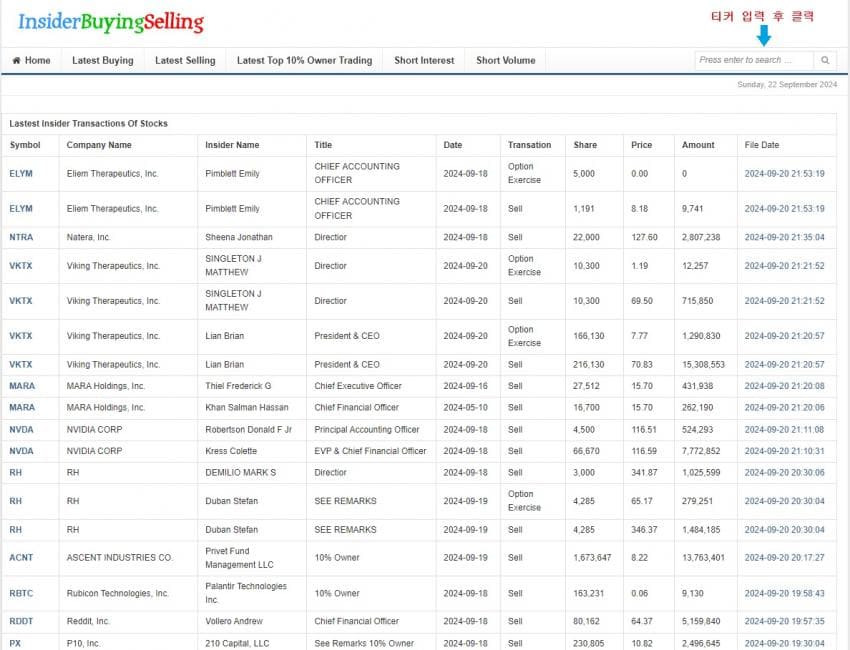Image resolution: width=850 pixels, height=650 pixels.
Task: Open ACNT symbol link
Action: pos(21,557)
